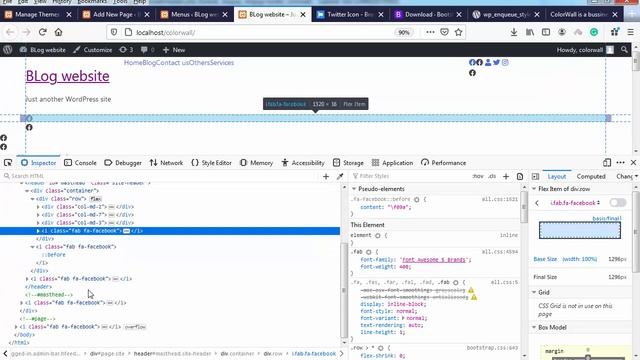
Task: Show more sidebar tabs dropdown
Action: tap(636, 176)
